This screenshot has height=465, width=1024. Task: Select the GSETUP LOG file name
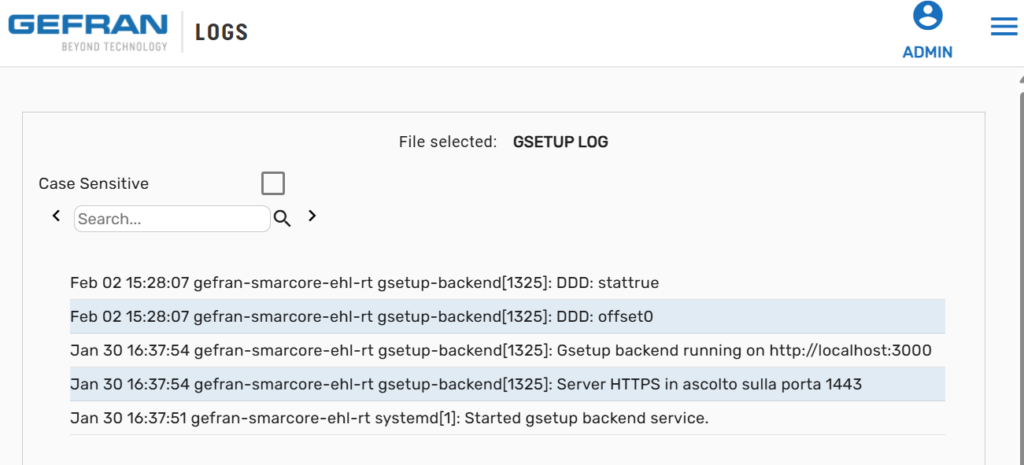[560, 142]
